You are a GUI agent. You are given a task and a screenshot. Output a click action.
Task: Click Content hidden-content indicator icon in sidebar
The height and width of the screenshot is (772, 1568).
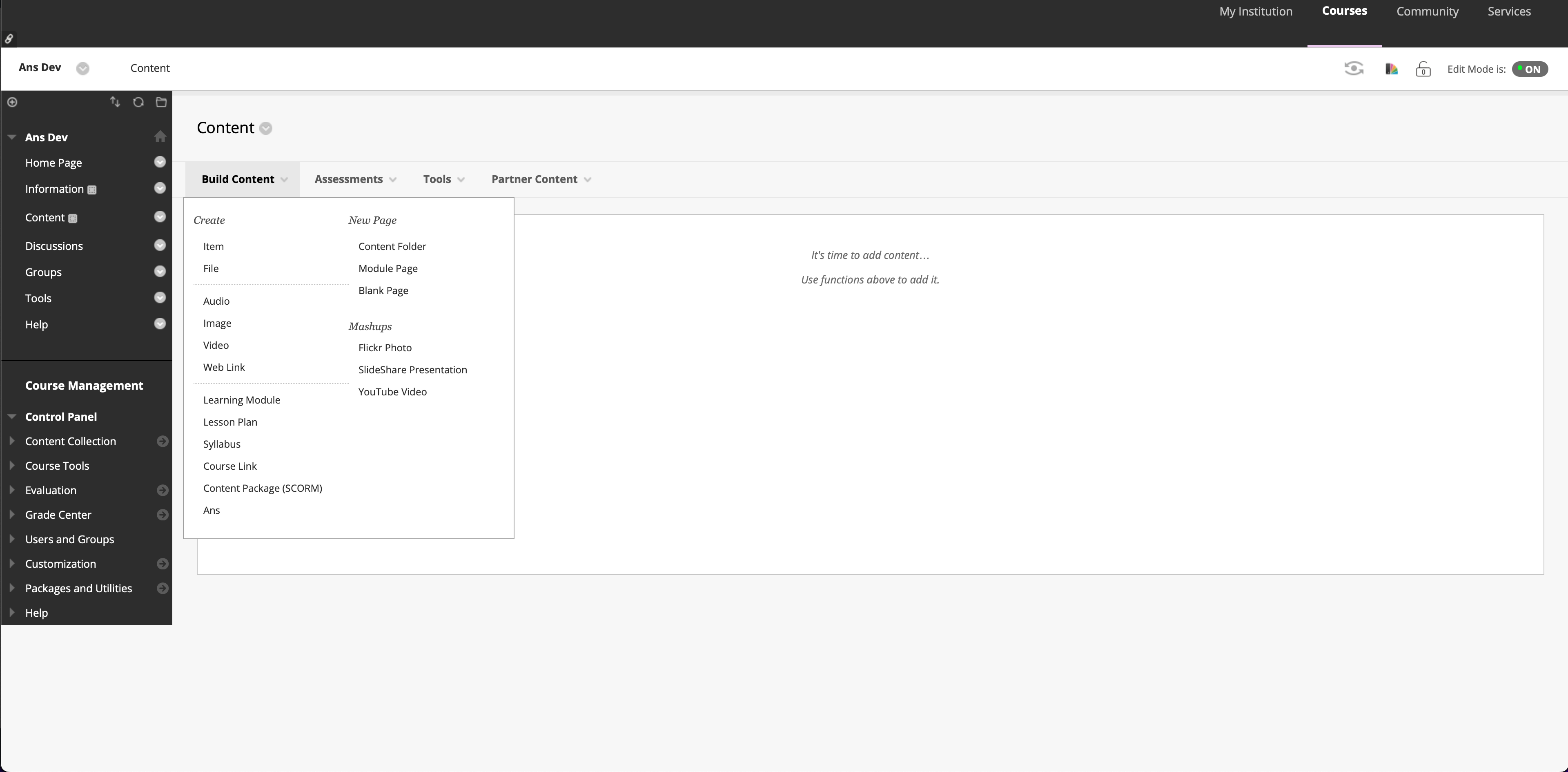(x=72, y=219)
